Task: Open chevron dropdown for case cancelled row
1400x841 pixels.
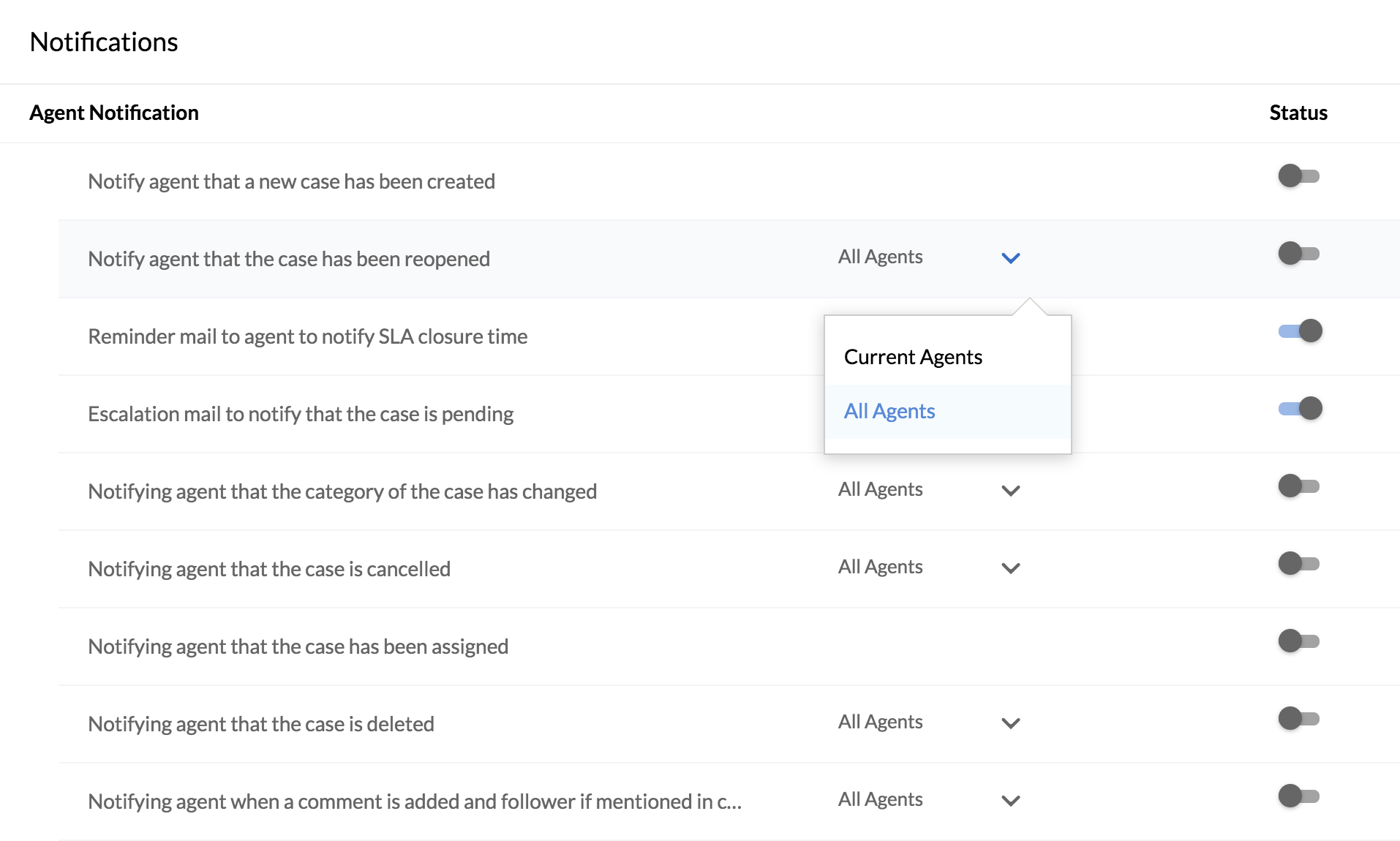Action: coord(1011,568)
